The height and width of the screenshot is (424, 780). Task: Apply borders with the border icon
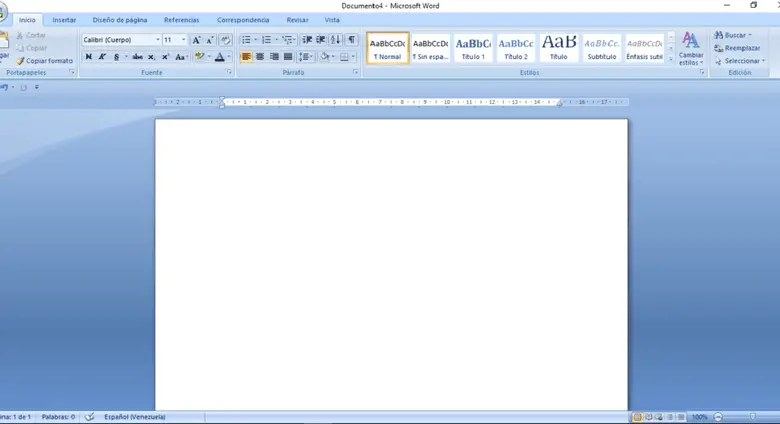344,57
